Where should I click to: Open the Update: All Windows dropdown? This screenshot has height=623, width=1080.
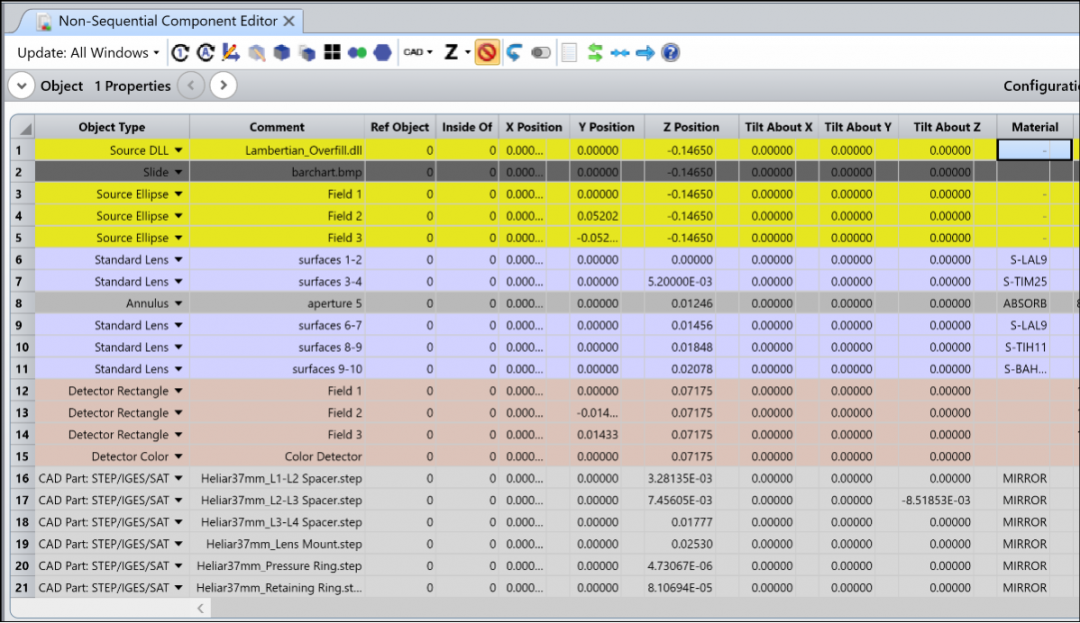[88, 52]
